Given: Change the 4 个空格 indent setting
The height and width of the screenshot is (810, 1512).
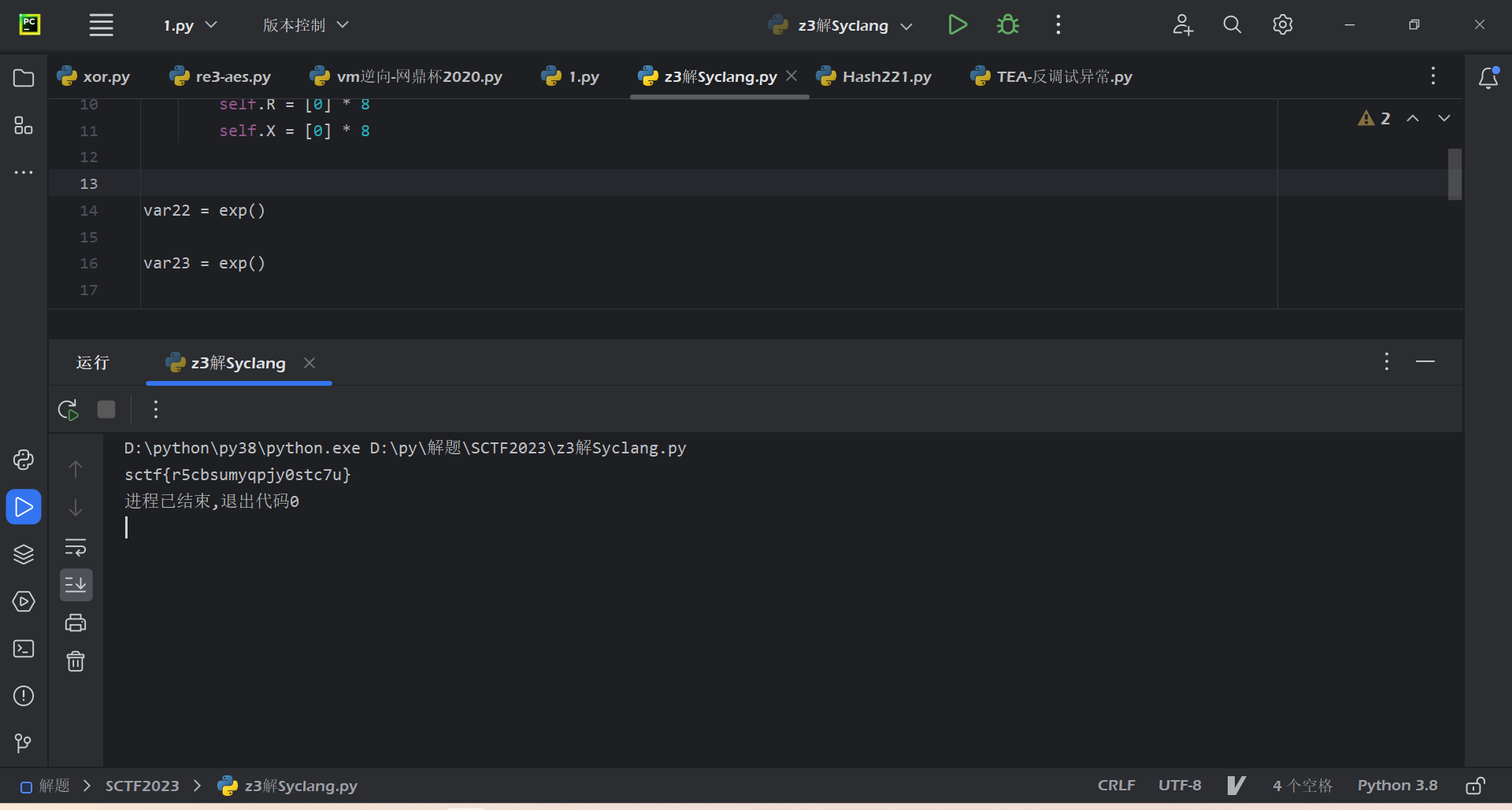Looking at the screenshot, I should tap(1303, 786).
